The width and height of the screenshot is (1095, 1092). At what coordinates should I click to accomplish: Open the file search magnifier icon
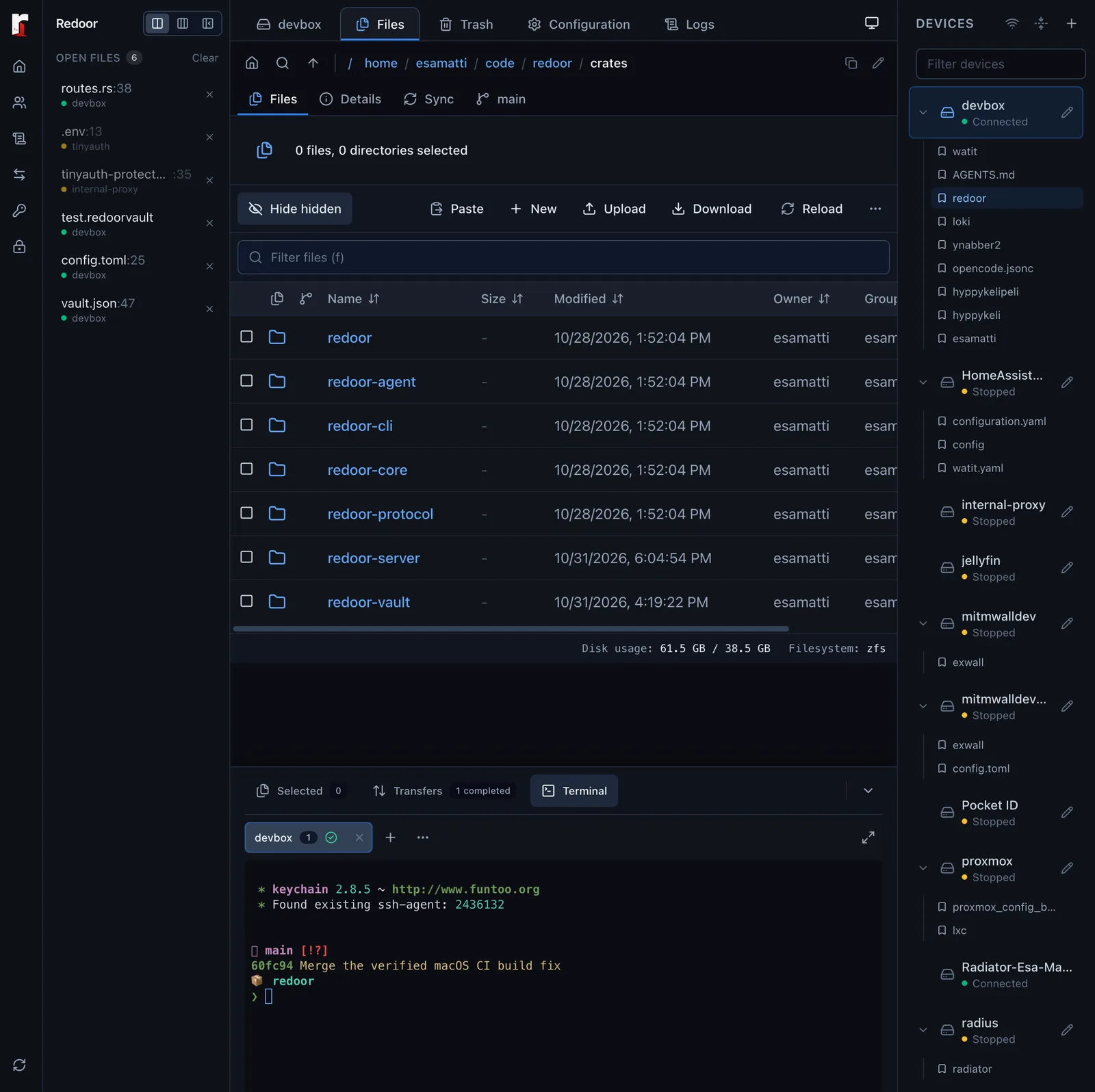[x=282, y=63]
